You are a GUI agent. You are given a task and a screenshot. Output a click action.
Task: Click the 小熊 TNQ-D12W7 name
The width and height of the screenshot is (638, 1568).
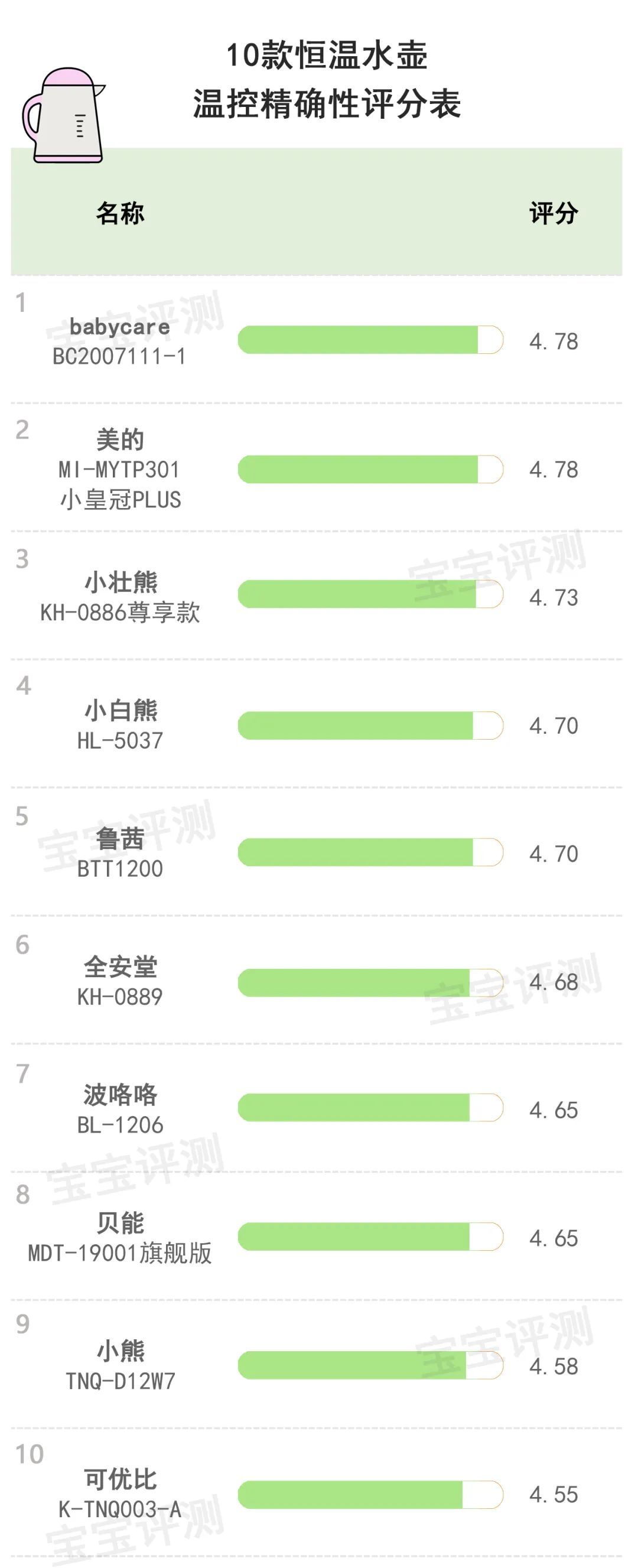tap(120, 1365)
